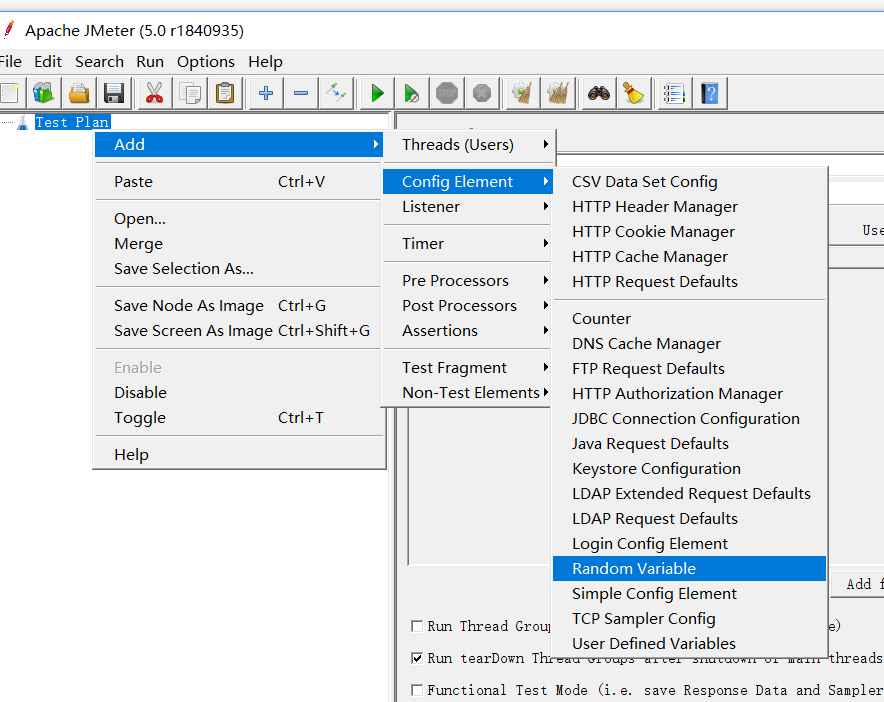
Task: Click the Collapse All minus icon
Action: coord(301,93)
